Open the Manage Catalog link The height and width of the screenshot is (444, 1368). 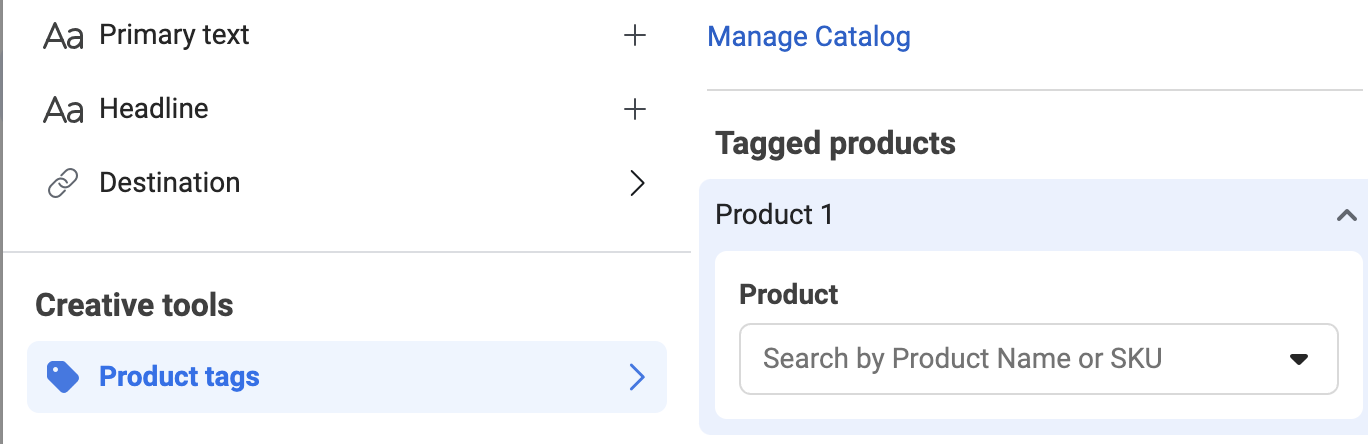coord(809,38)
